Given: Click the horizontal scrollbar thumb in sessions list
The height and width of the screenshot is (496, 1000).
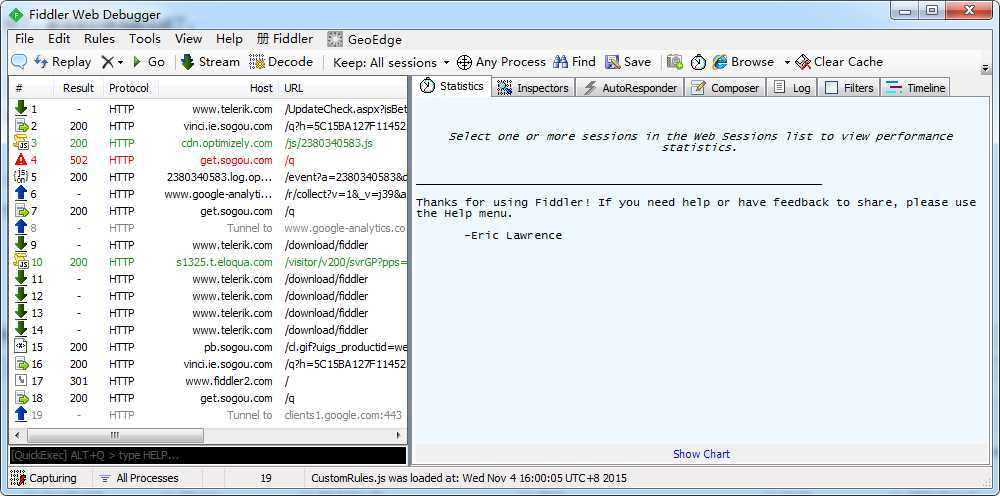Looking at the screenshot, I should tap(114, 435).
